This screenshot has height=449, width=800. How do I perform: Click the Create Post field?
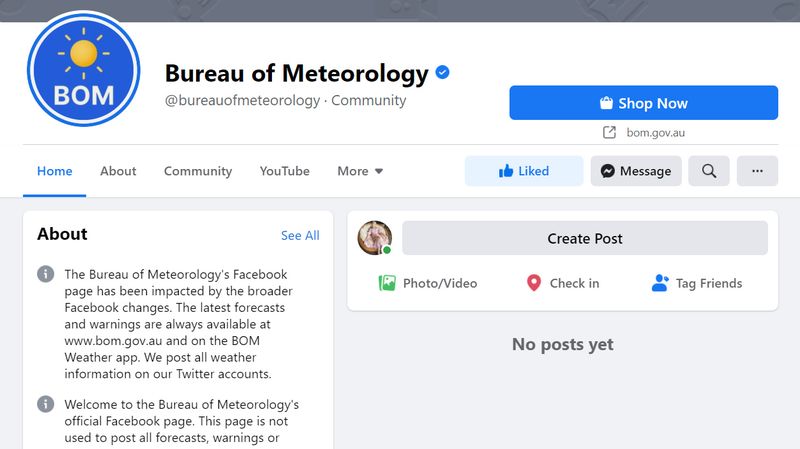click(585, 238)
